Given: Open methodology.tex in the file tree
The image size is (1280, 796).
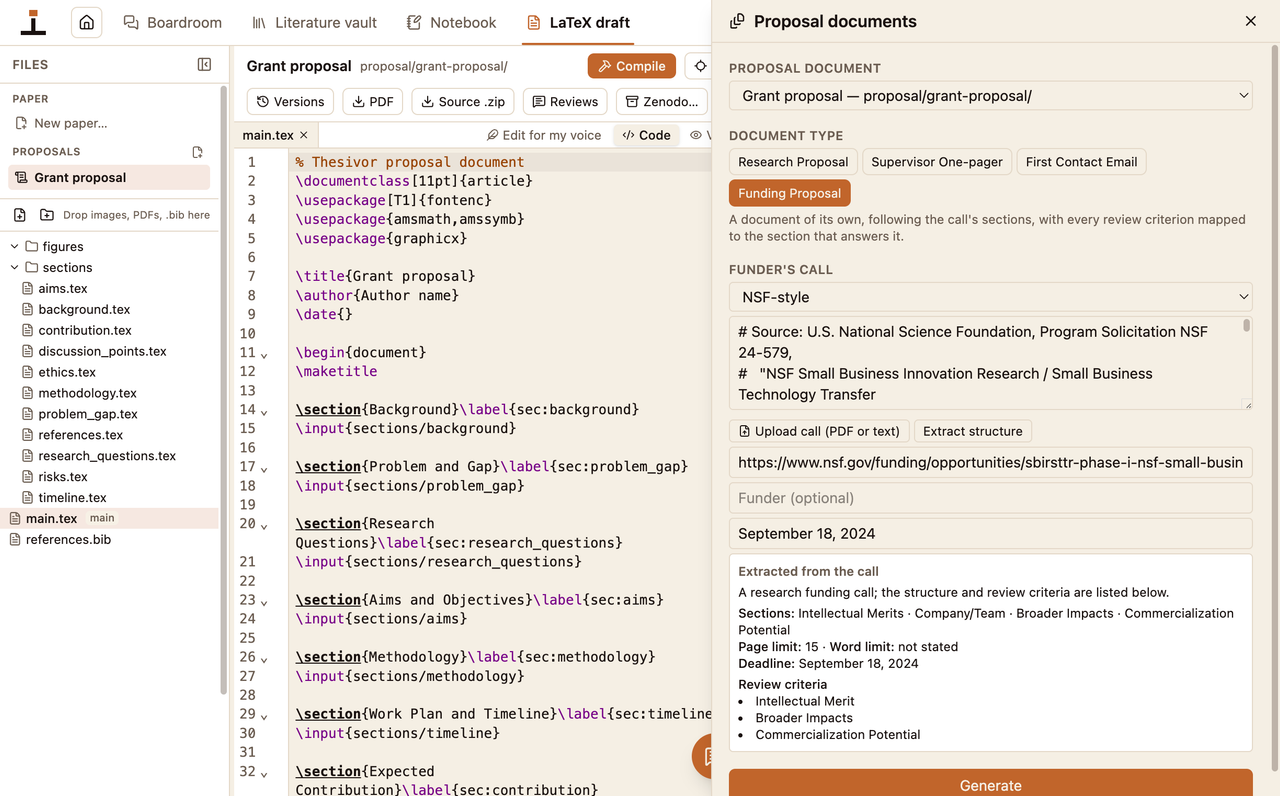Looking at the screenshot, I should 88,393.
